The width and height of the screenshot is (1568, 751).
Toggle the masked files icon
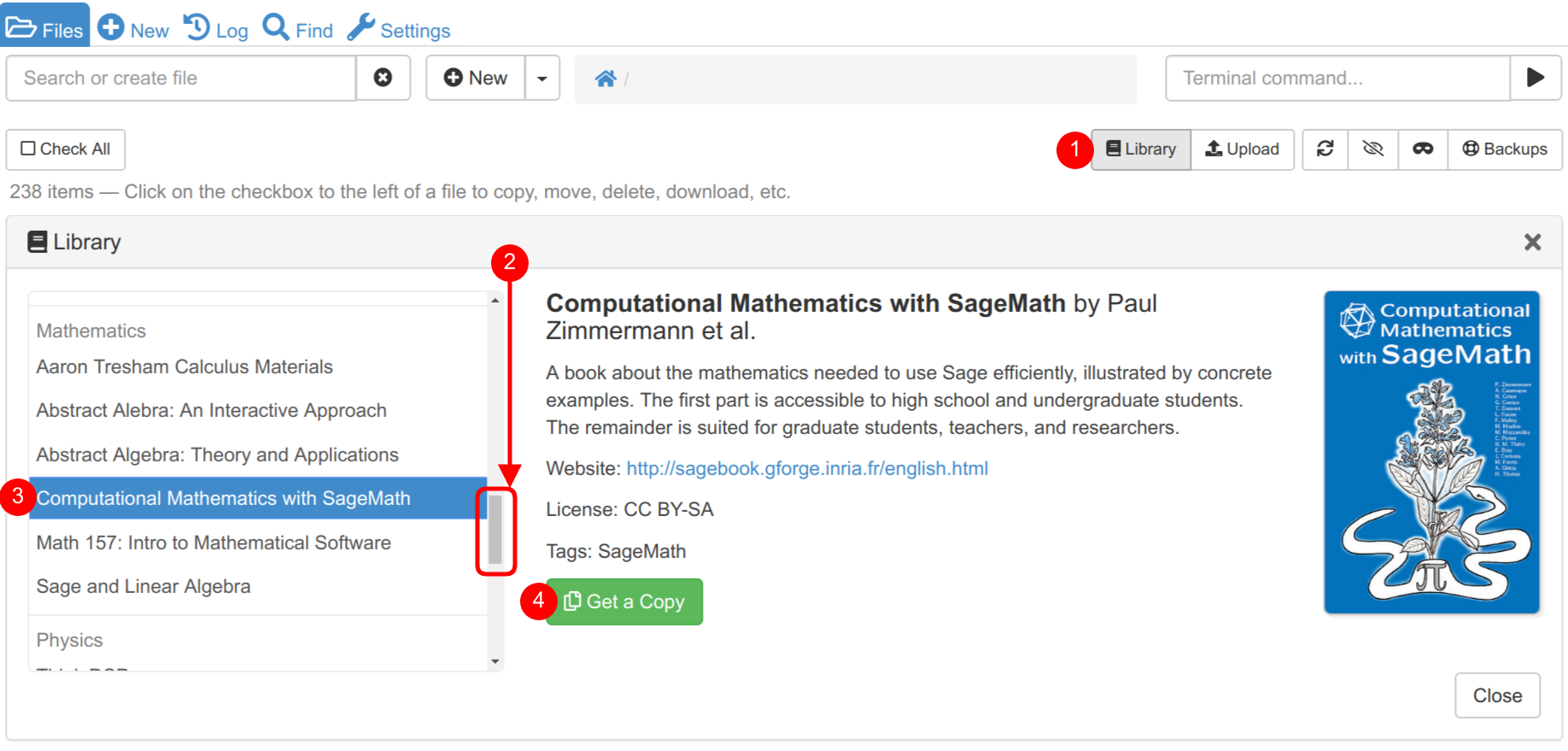(x=1423, y=150)
